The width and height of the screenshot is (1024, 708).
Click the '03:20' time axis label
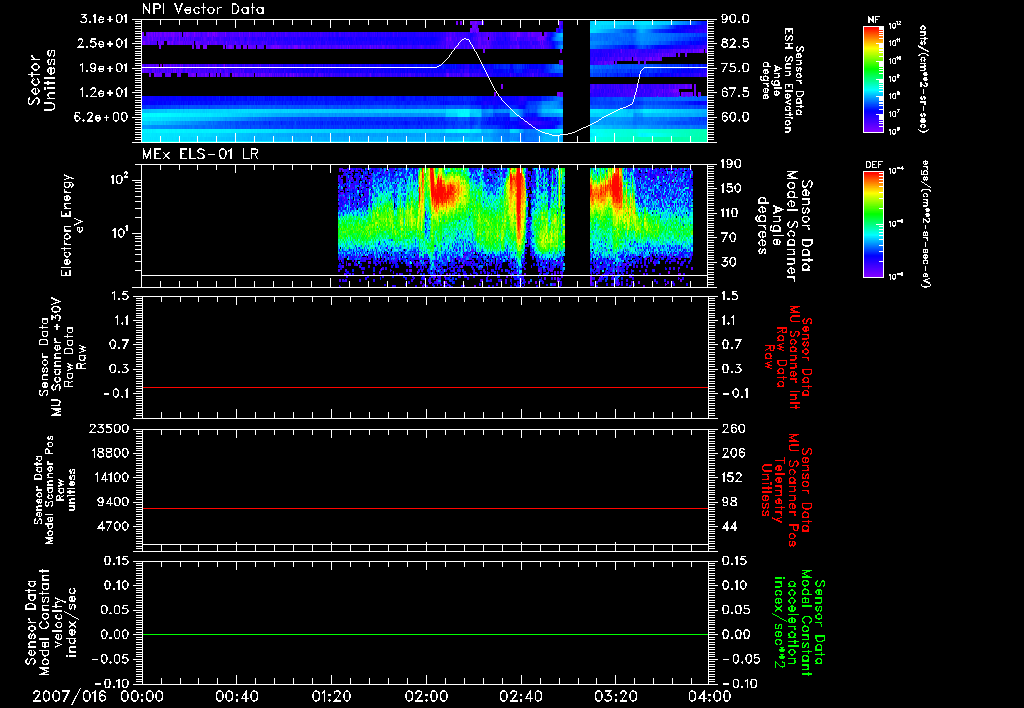pos(616,696)
